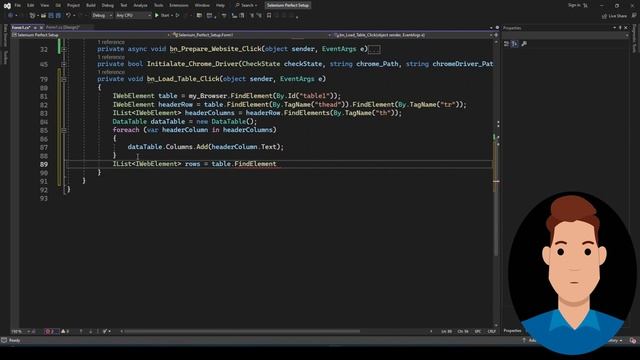Toggle auto hide pin on Properties panel
640x360 pixels.
[x=620, y=28]
